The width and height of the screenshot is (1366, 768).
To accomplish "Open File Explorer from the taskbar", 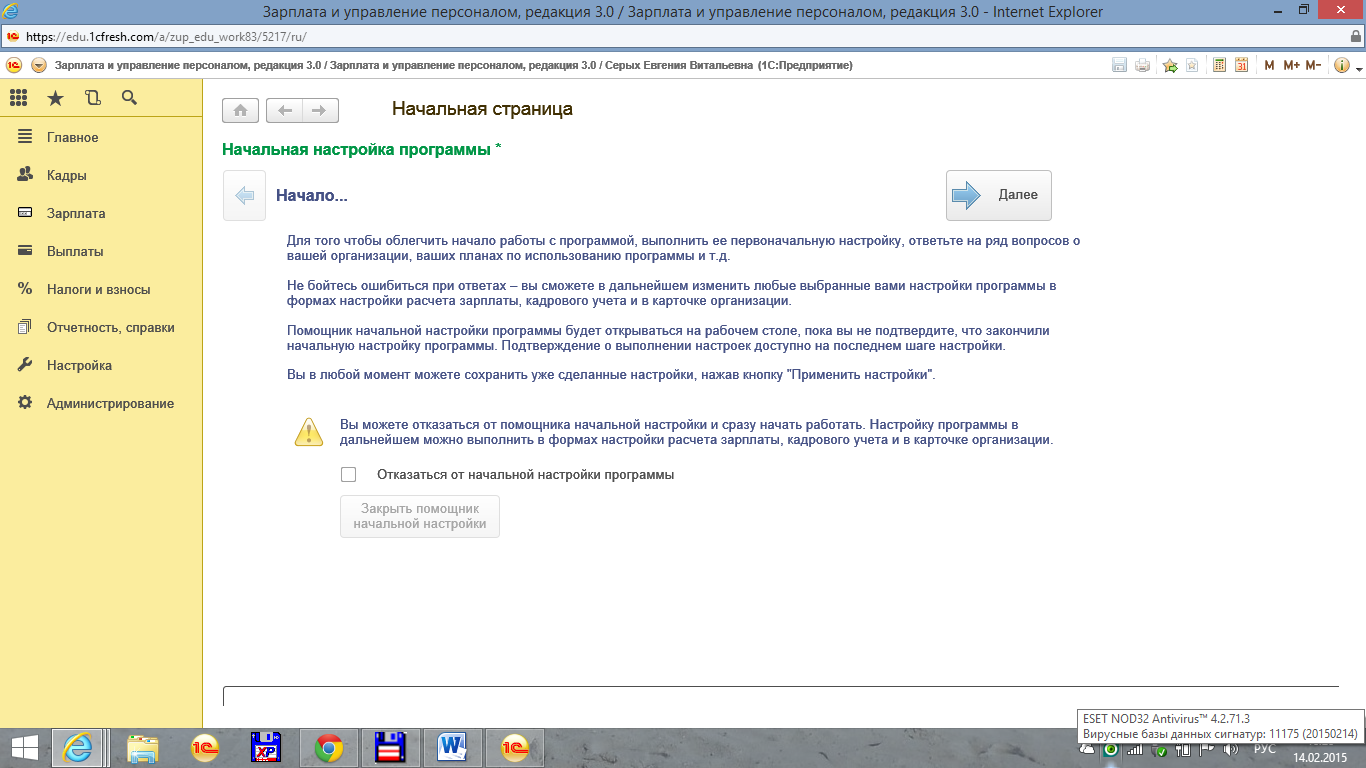I will [143, 748].
